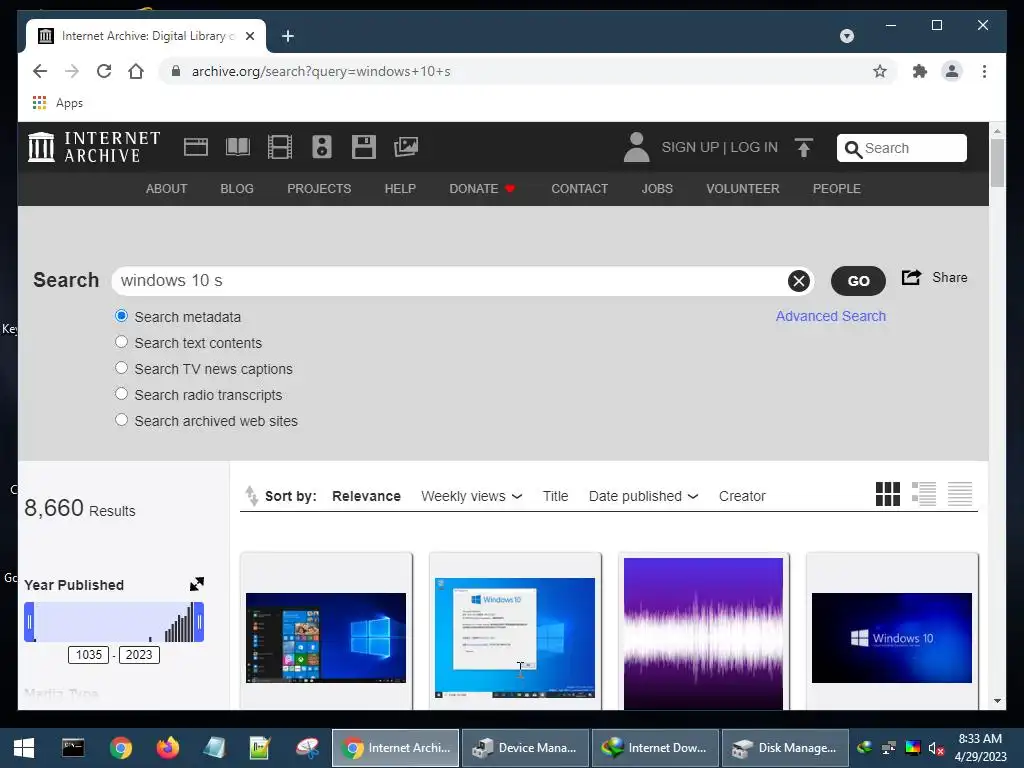Click the user avatar icon
Image resolution: width=1024 pixels, height=768 pixels.
636,147
